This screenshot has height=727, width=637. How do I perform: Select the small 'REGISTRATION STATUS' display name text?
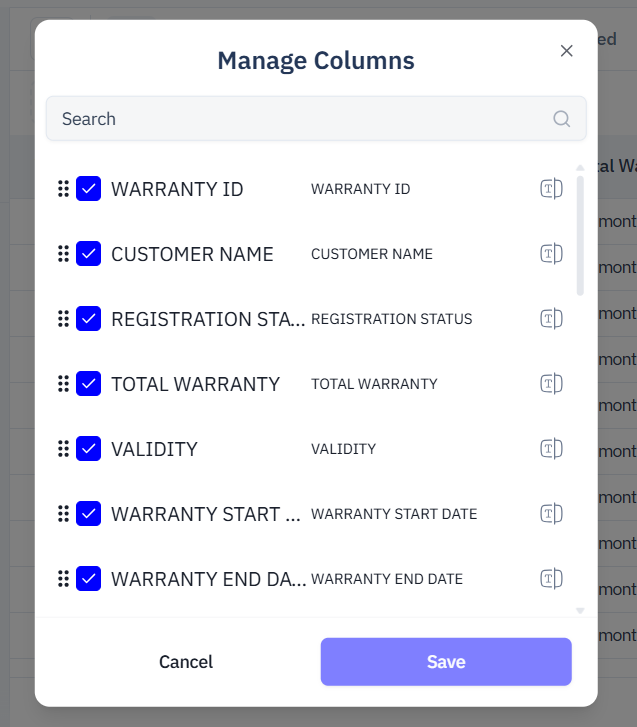(x=392, y=319)
